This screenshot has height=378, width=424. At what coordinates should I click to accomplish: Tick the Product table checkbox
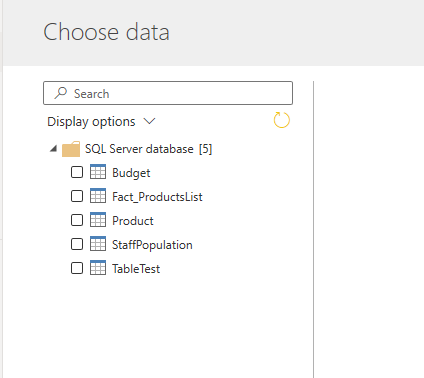(x=77, y=220)
